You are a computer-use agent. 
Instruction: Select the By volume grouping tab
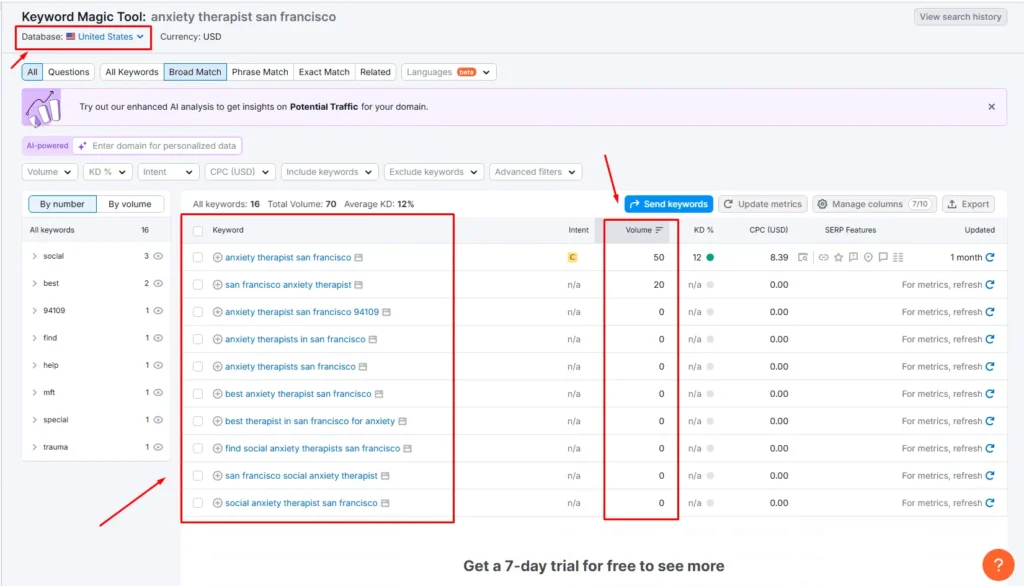pos(130,204)
